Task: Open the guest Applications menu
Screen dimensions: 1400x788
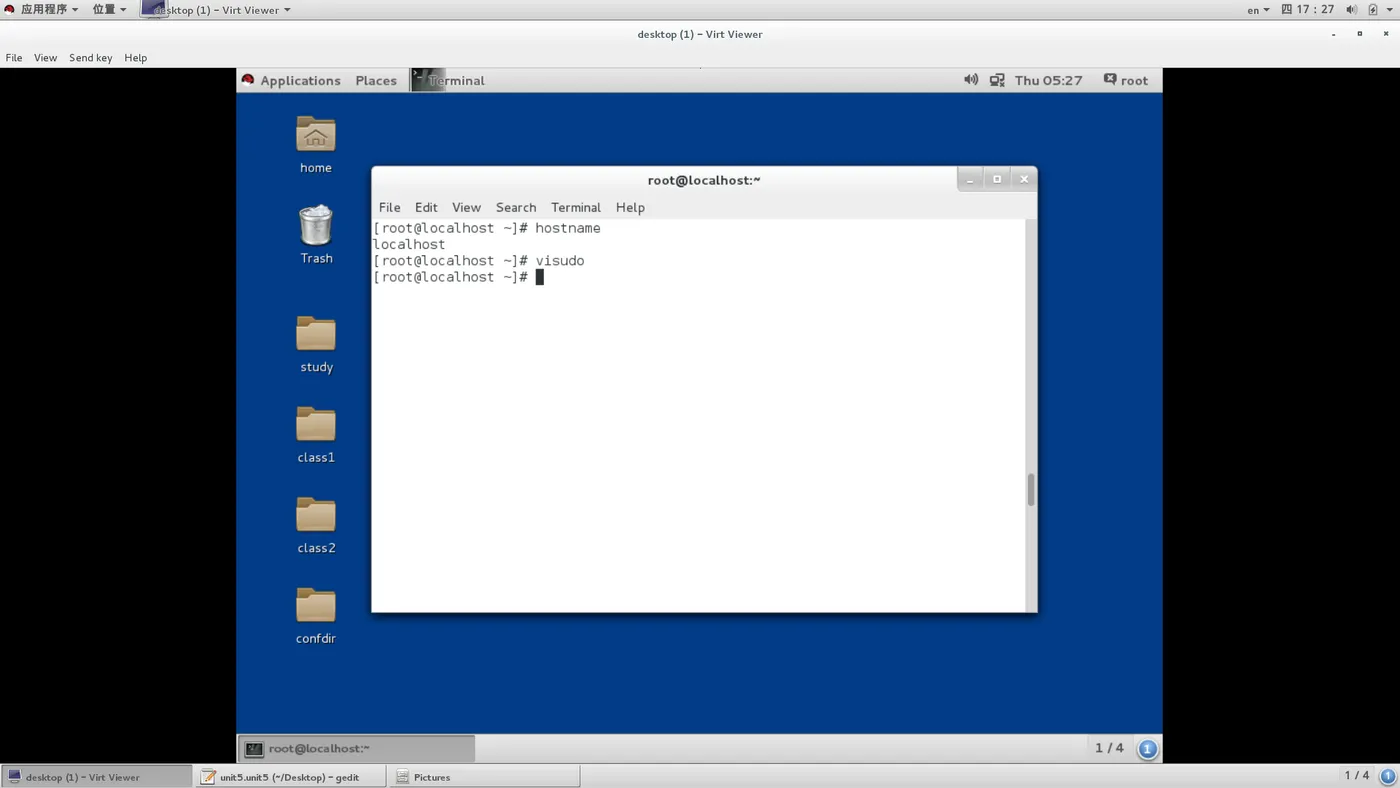Action: [291, 80]
